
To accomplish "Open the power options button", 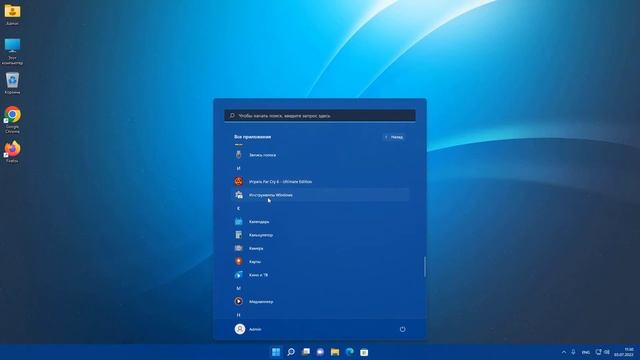I will [402, 329].
